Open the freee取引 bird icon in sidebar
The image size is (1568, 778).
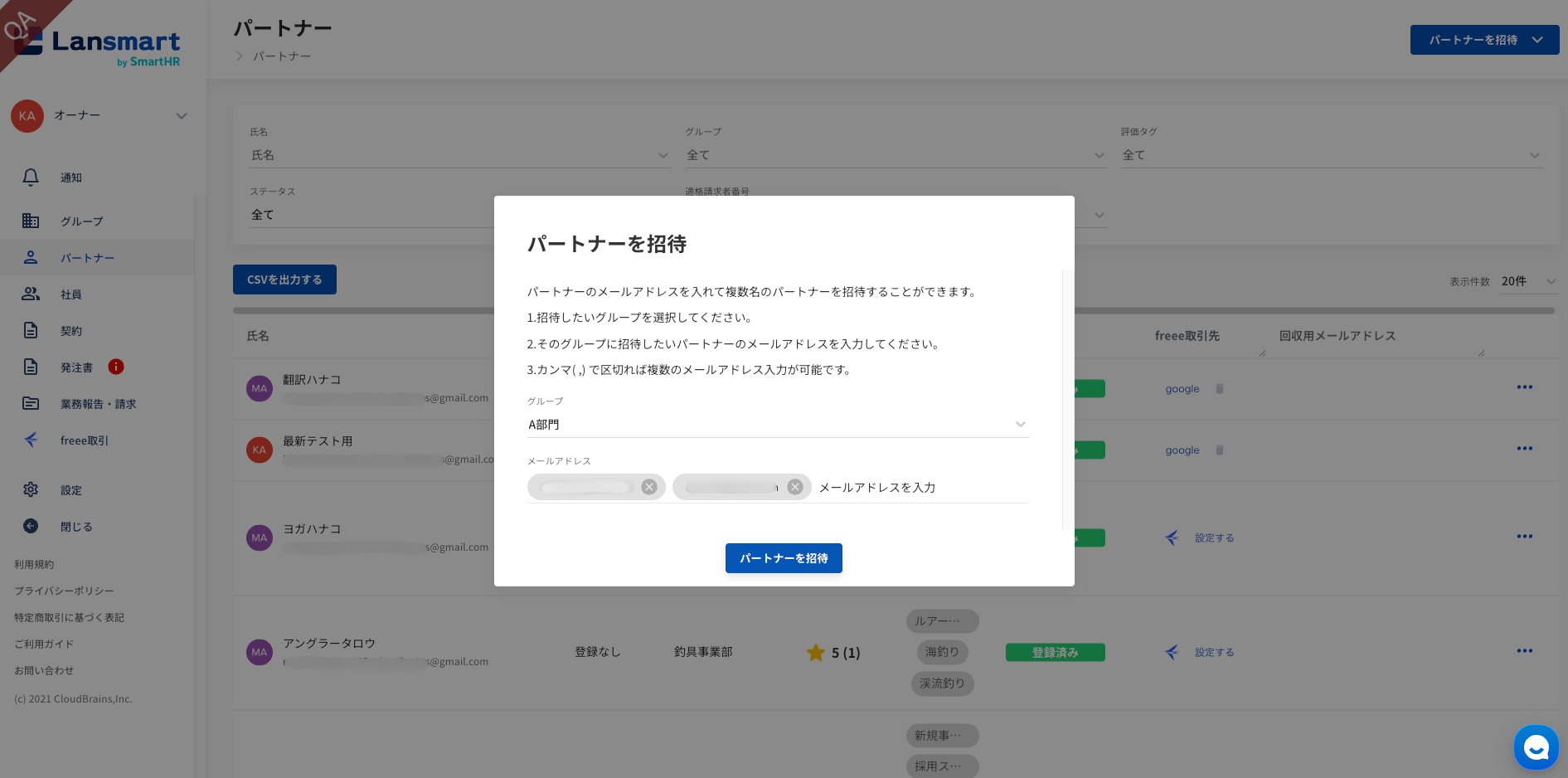click(31, 440)
